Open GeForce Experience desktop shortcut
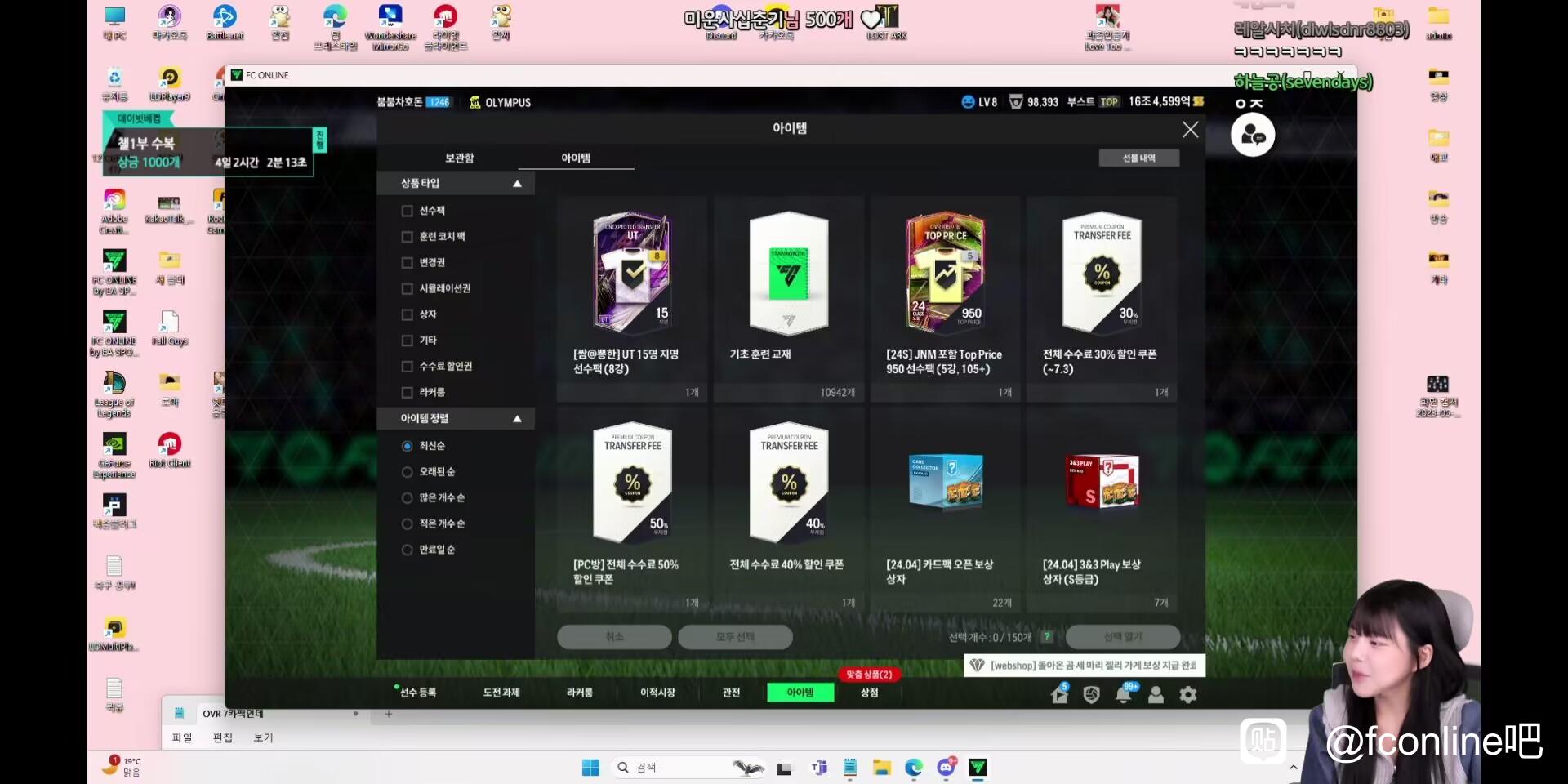Image resolution: width=1568 pixels, height=784 pixels. (x=114, y=456)
